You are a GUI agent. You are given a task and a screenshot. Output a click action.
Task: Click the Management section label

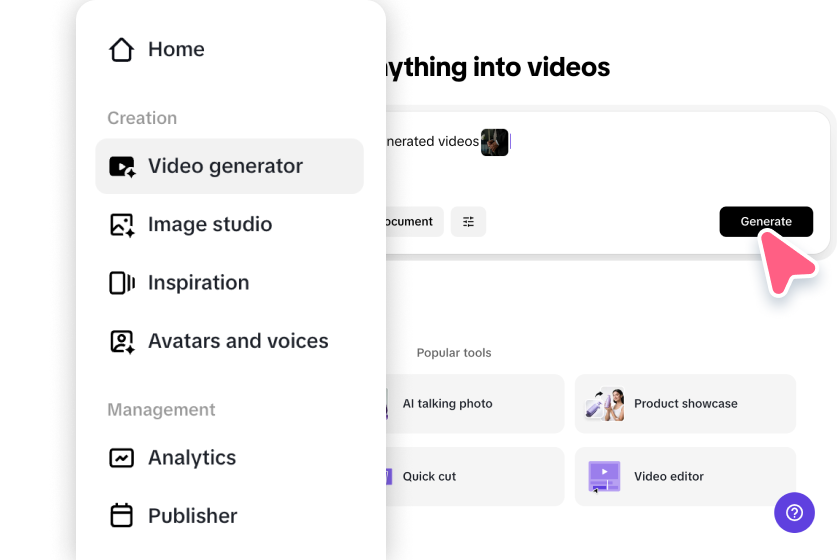pos(161,409)
